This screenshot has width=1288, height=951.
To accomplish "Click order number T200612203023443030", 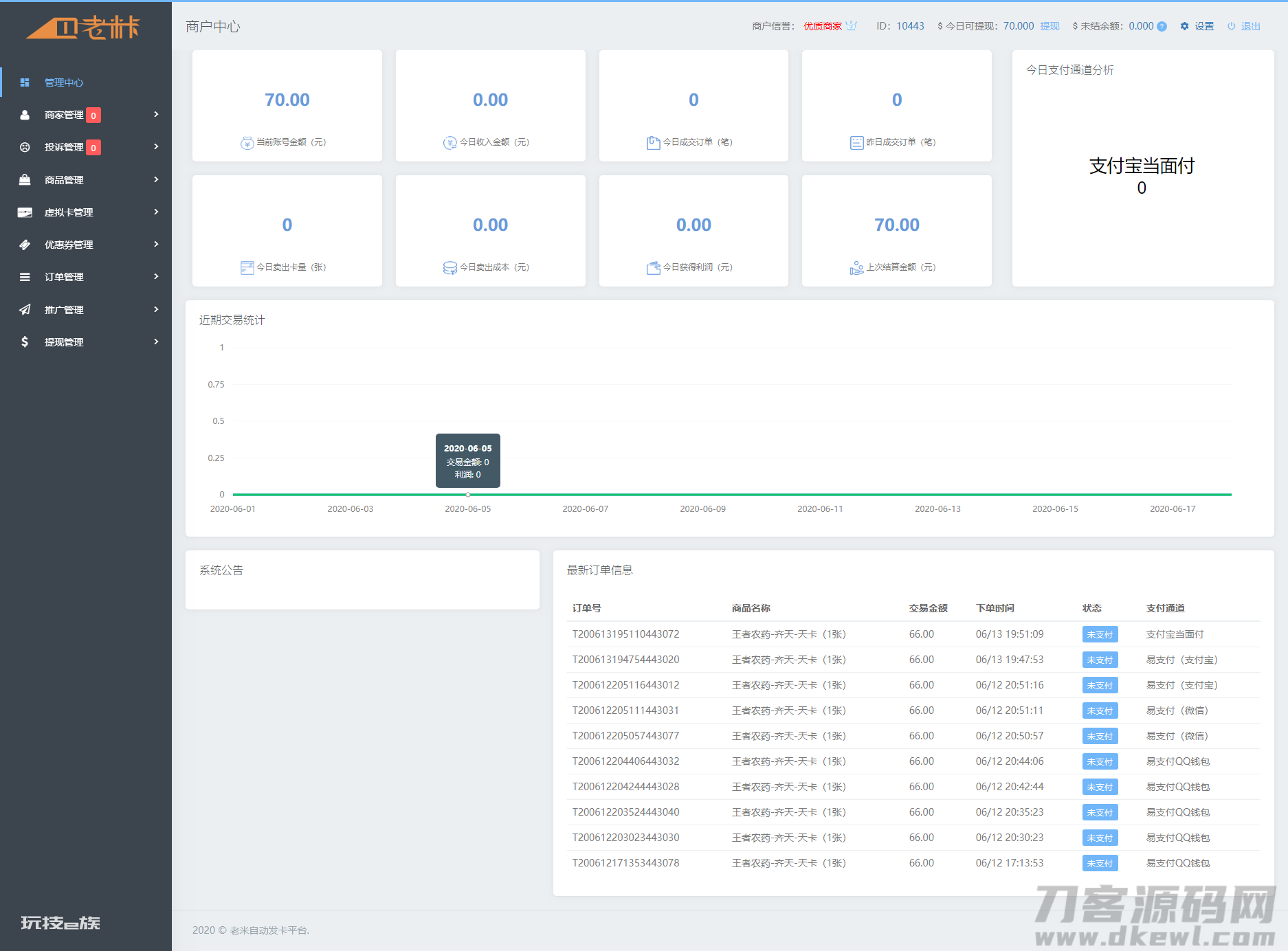I will coord(625,838).
